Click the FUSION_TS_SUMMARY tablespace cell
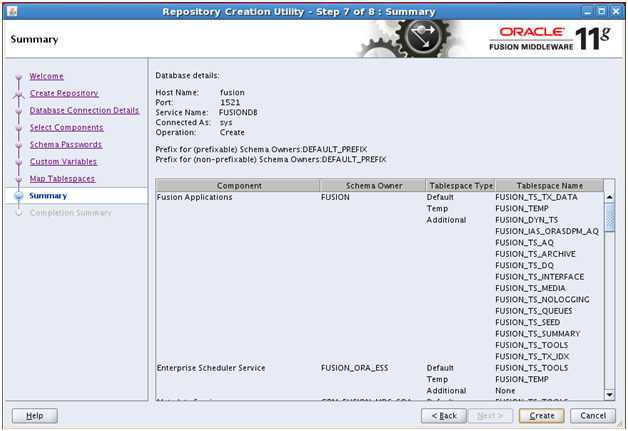The height and width of the screenshot is (431, 628). (537, 334)
